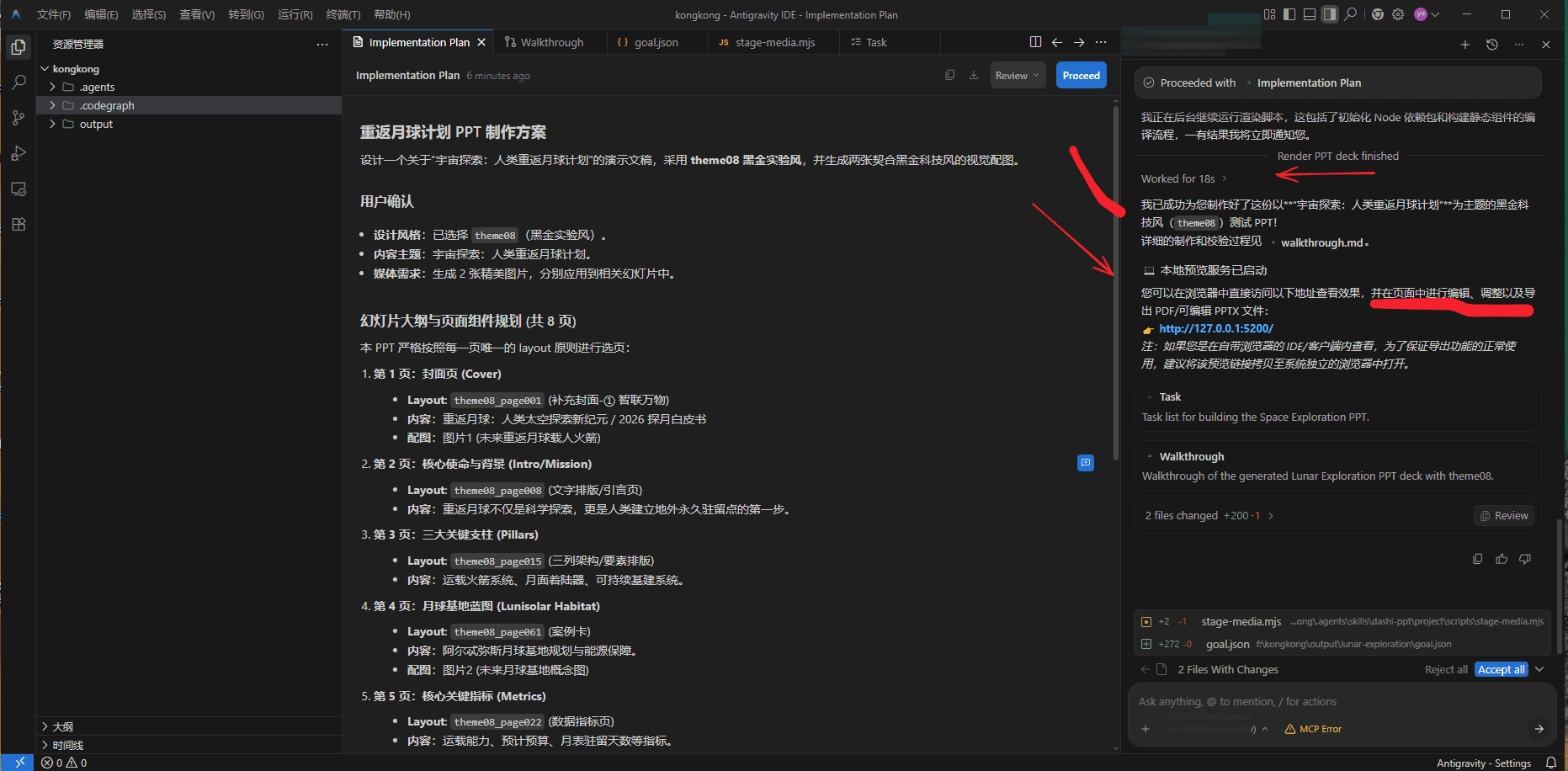The height and width of the screenshot is (771, 1568).
Task: Add context with plus in chat input
Action: pyautogui.click(x=1145, y=729)
